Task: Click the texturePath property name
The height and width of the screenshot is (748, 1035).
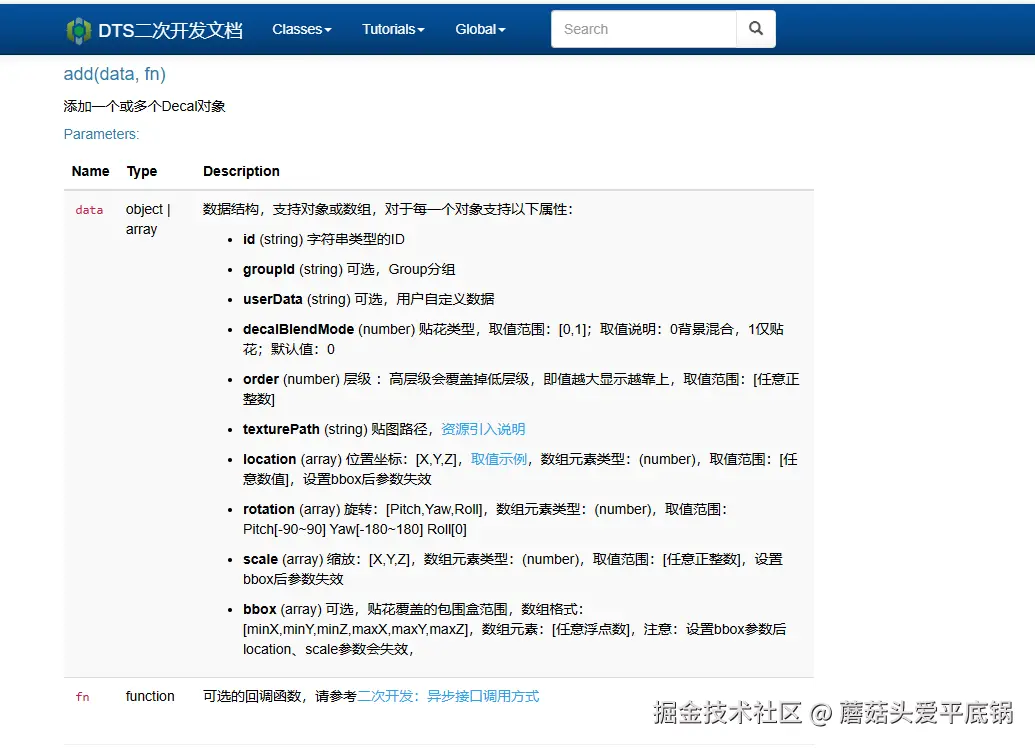Action: 281,429
